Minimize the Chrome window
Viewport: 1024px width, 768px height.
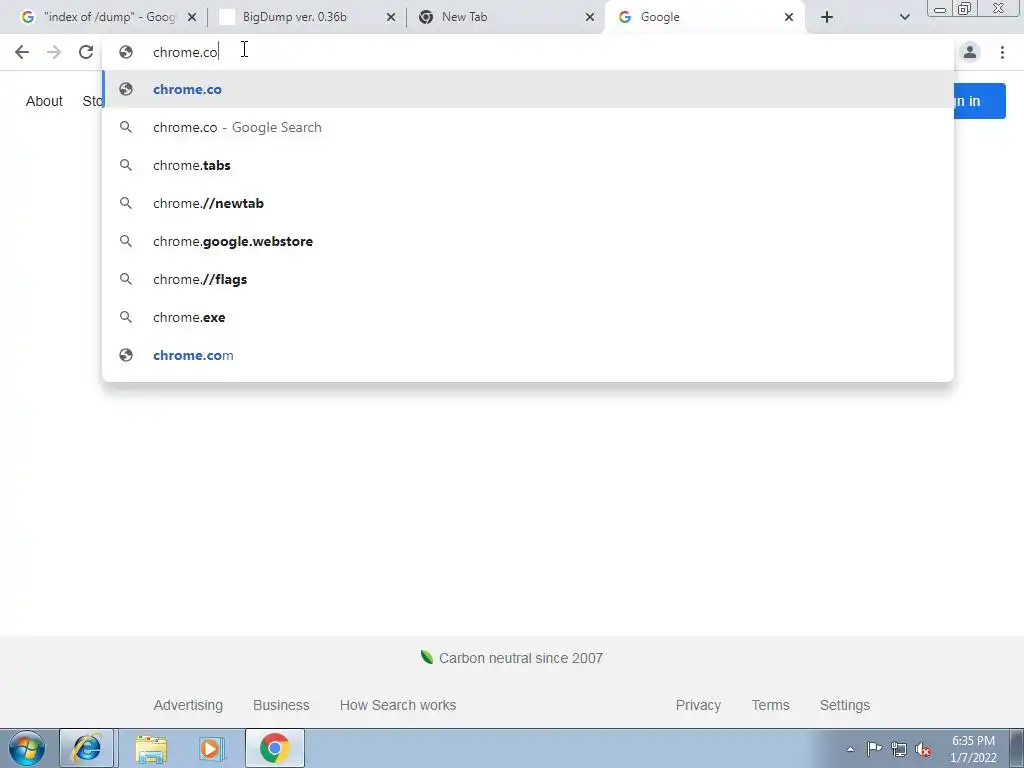940,8
